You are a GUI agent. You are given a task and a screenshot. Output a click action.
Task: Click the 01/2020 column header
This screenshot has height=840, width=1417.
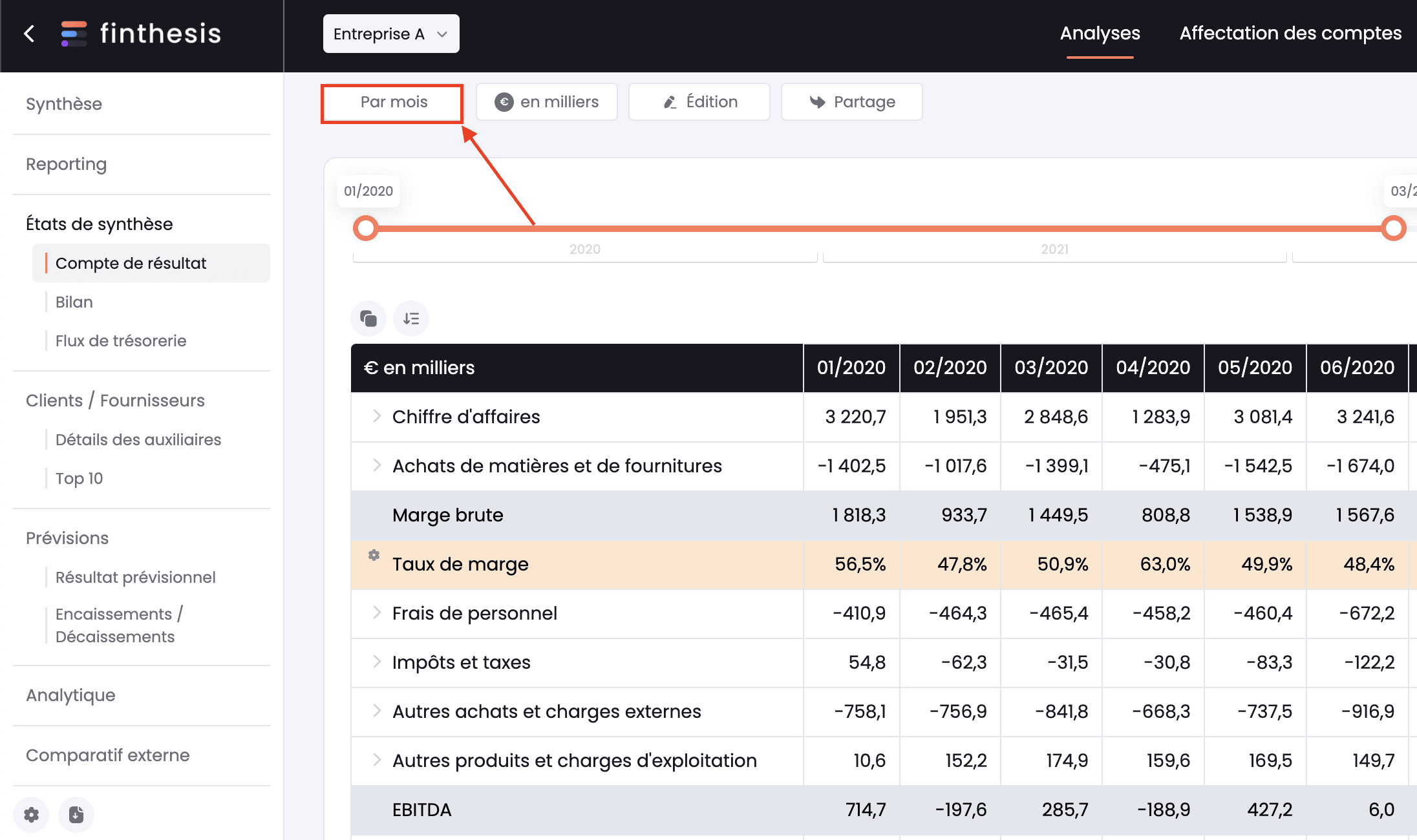click(851, 368)
